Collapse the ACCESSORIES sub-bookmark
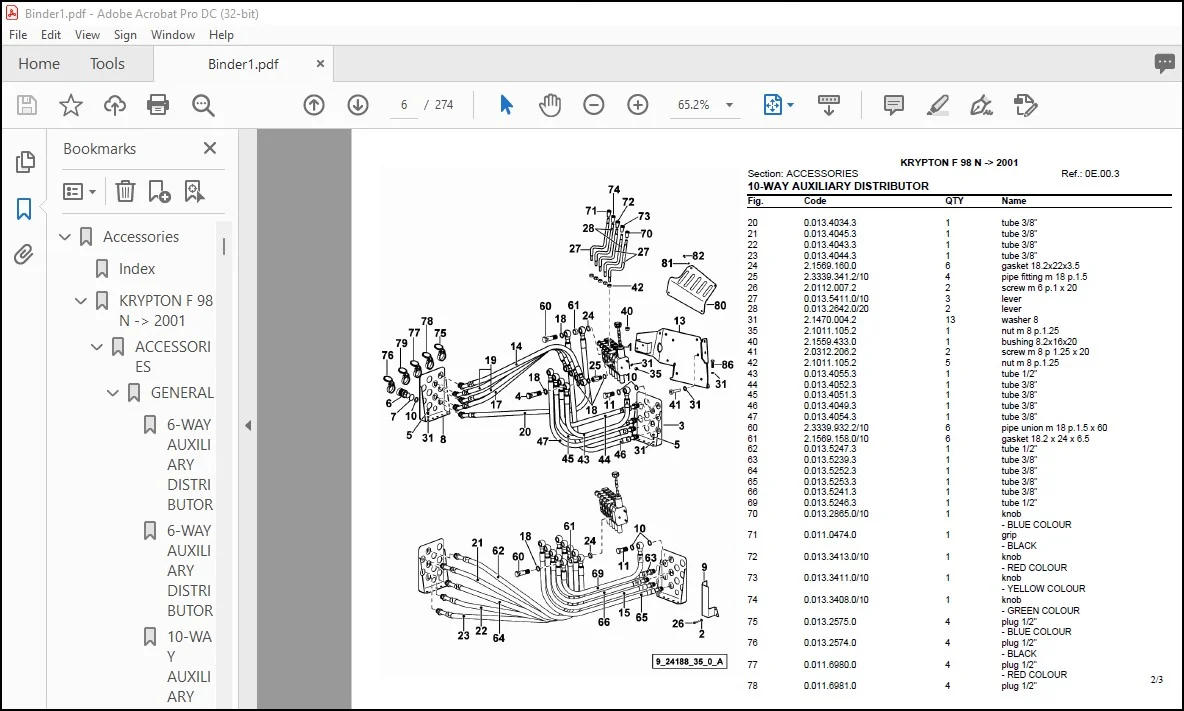The image size is (1184, 711). (97, 347)
